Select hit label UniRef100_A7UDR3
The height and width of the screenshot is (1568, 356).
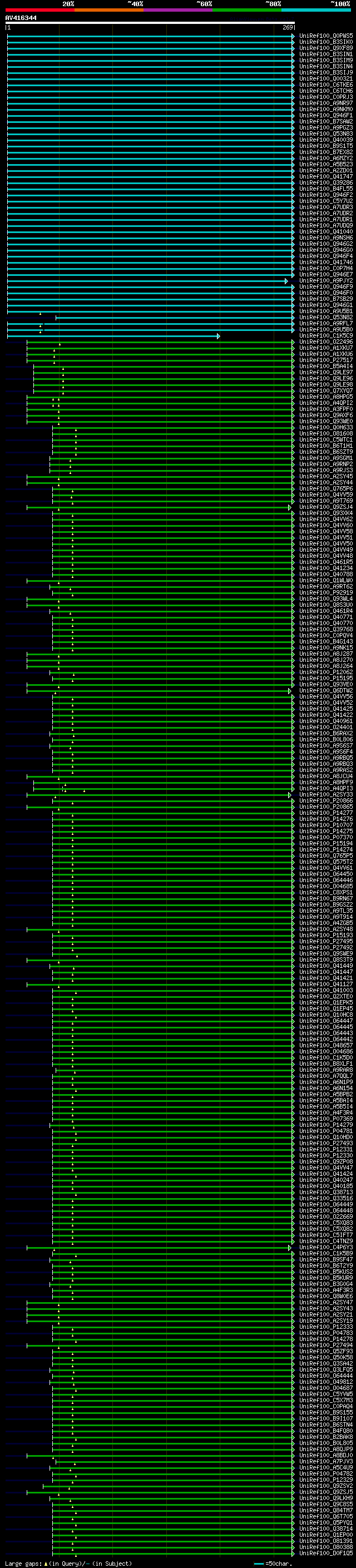(326, 207)
